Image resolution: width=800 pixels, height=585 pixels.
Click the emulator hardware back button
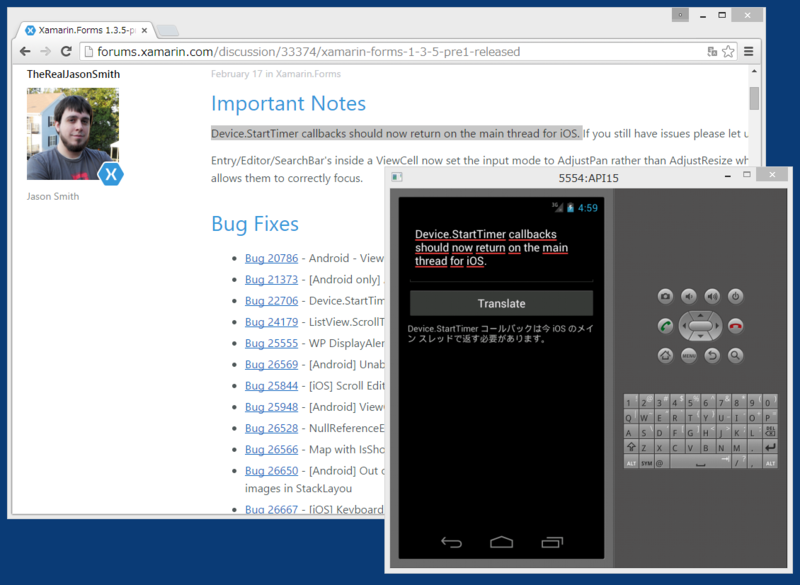(712, 355)
